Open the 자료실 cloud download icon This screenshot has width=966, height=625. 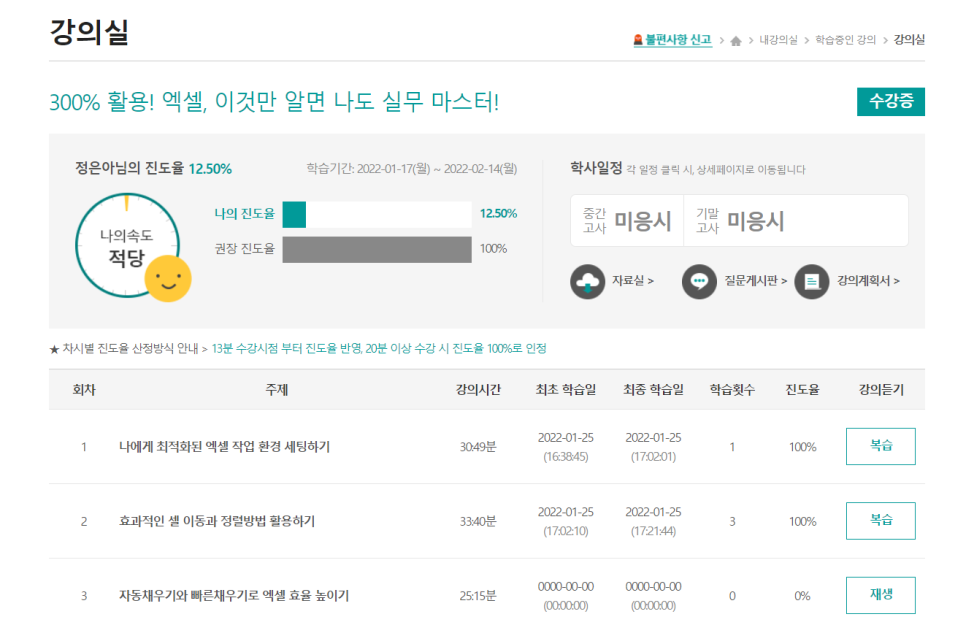click(588, 282)
